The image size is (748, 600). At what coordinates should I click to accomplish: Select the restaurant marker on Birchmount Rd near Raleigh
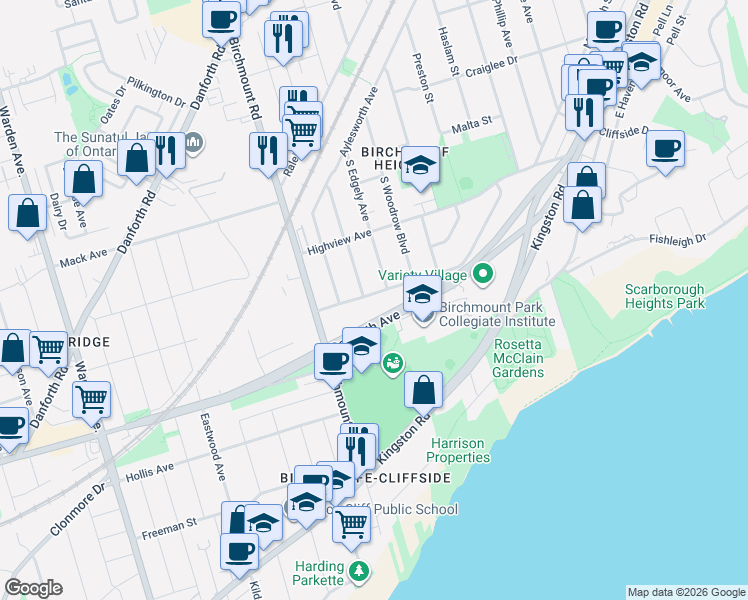click(x=269, y=152)
